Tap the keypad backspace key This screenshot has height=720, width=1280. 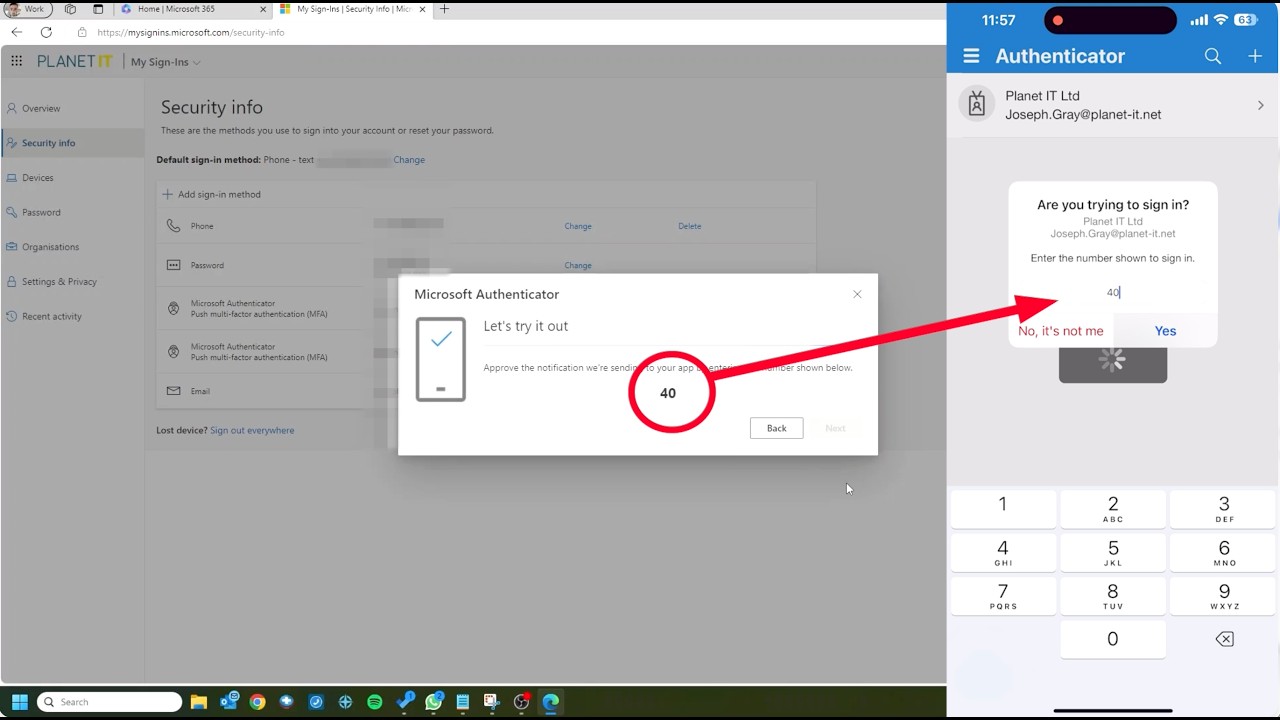coord(1224,639)
